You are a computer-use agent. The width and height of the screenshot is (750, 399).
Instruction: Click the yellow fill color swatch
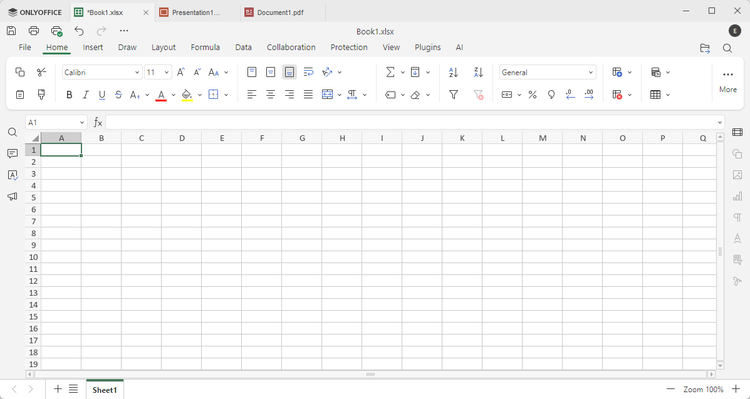(187, 101)
